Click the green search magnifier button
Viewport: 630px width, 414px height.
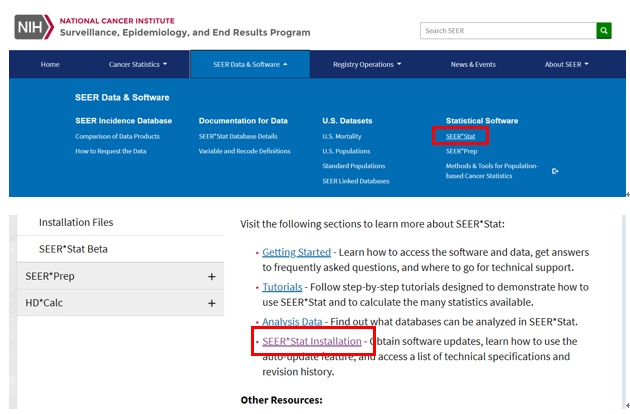pos(604,31)
